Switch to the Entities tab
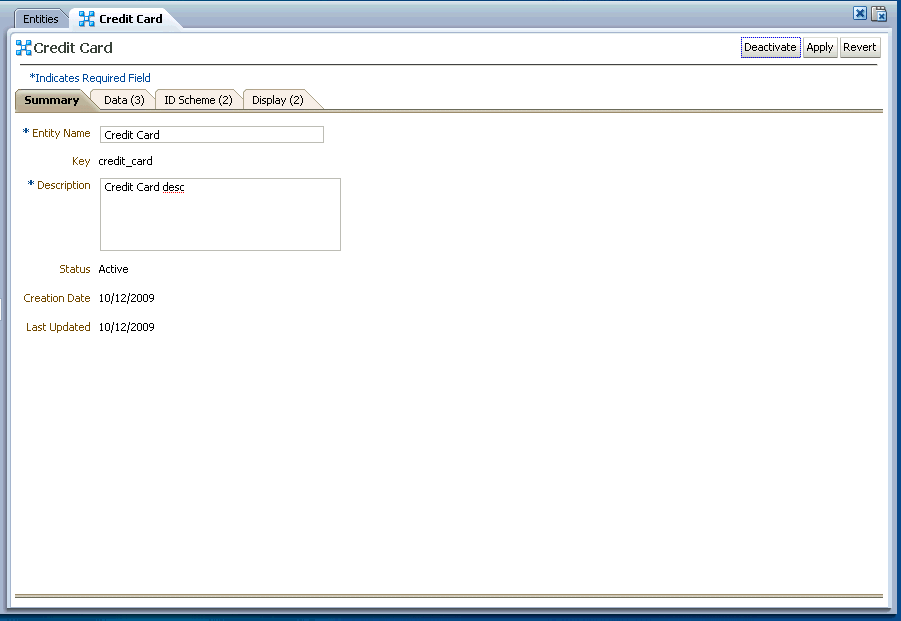Image resolution: width=901 pixels, height=621 pixels. pos(40,18)
